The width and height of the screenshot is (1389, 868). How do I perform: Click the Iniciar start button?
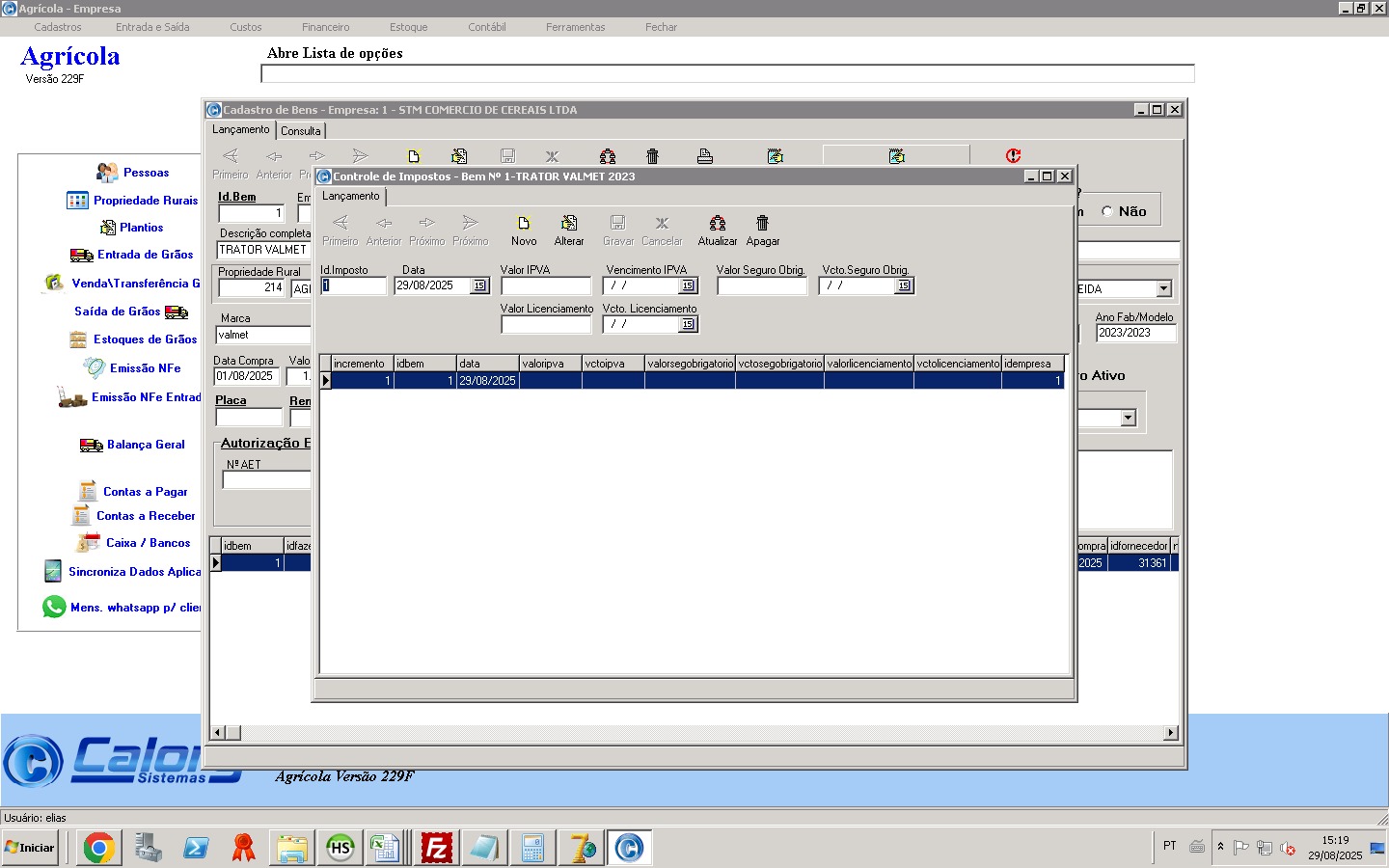click(x=30, y=848)
